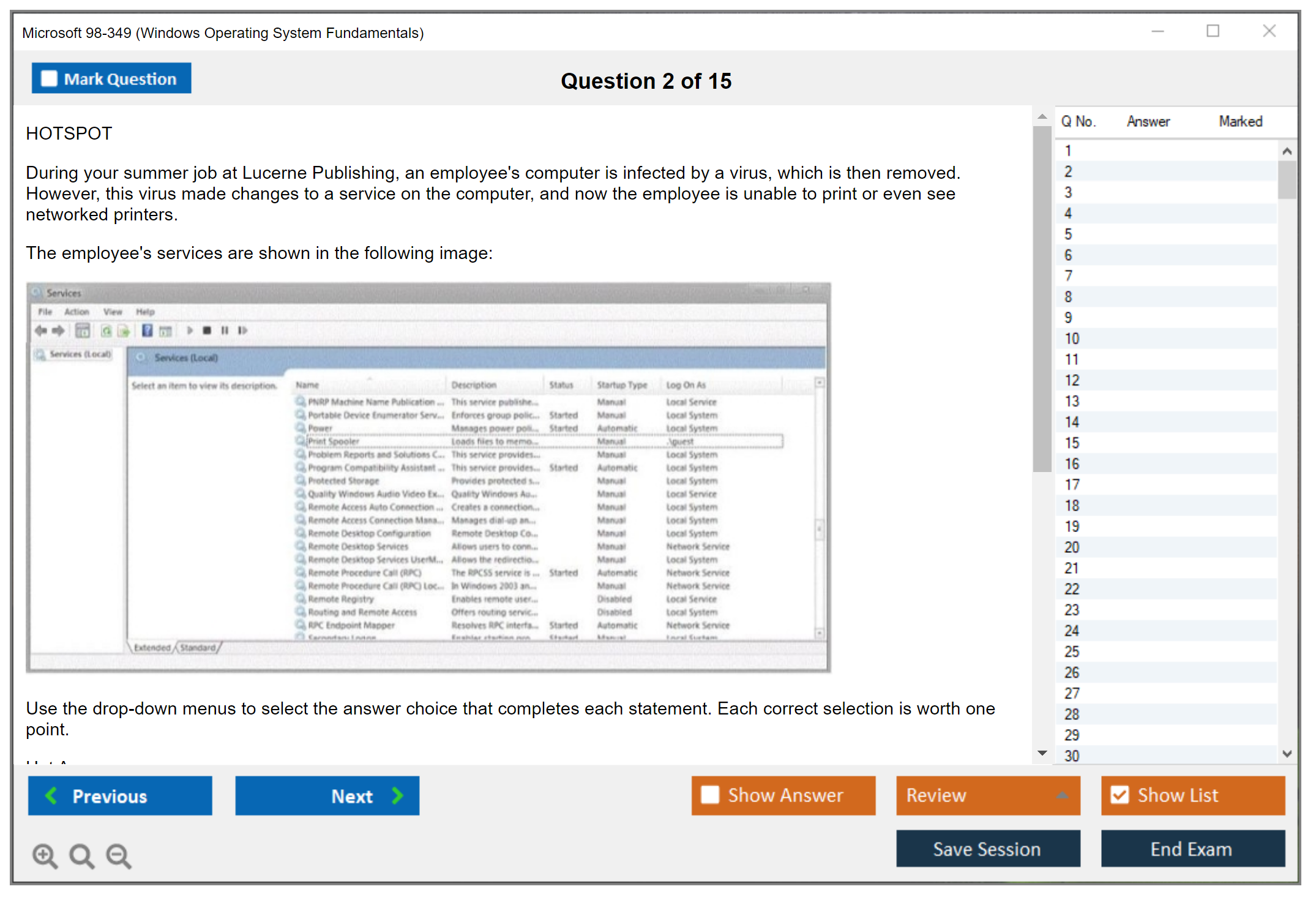Image resolution: width=1316 pixels, height=900 pixels.
Task: Click the reset zoom magnifier icon
Action: 81,855
